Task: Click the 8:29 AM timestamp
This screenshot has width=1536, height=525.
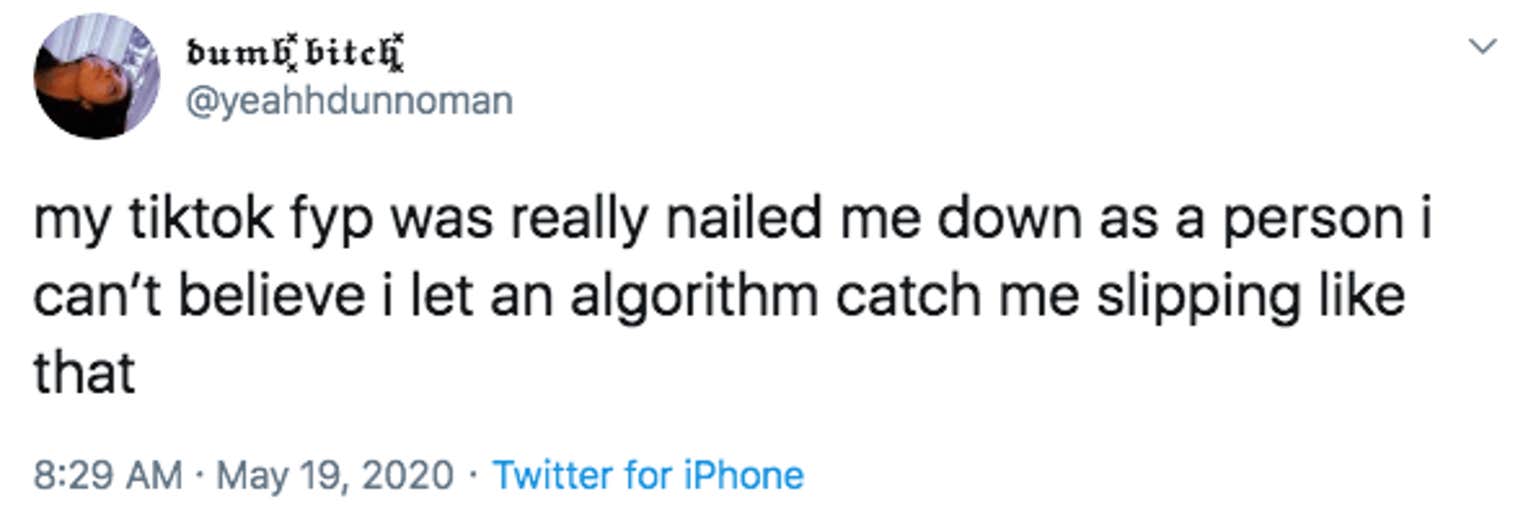Action: point(108,474)
